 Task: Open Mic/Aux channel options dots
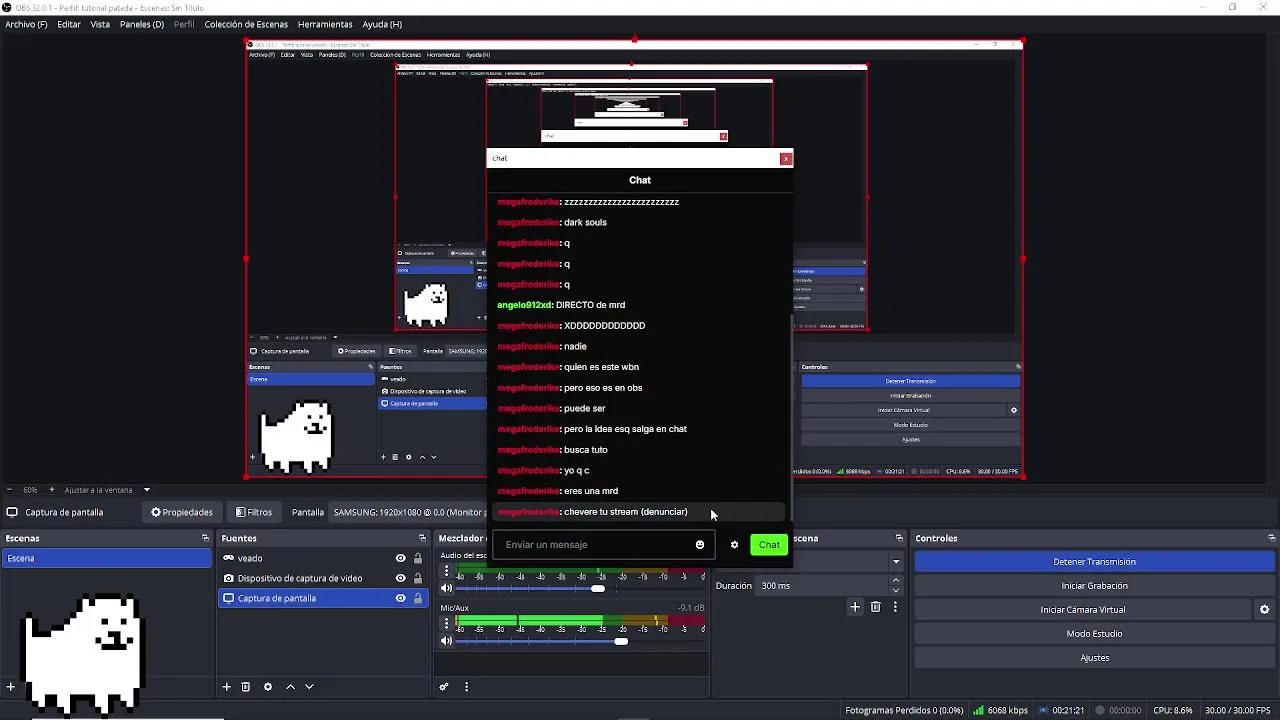(446, 623)
